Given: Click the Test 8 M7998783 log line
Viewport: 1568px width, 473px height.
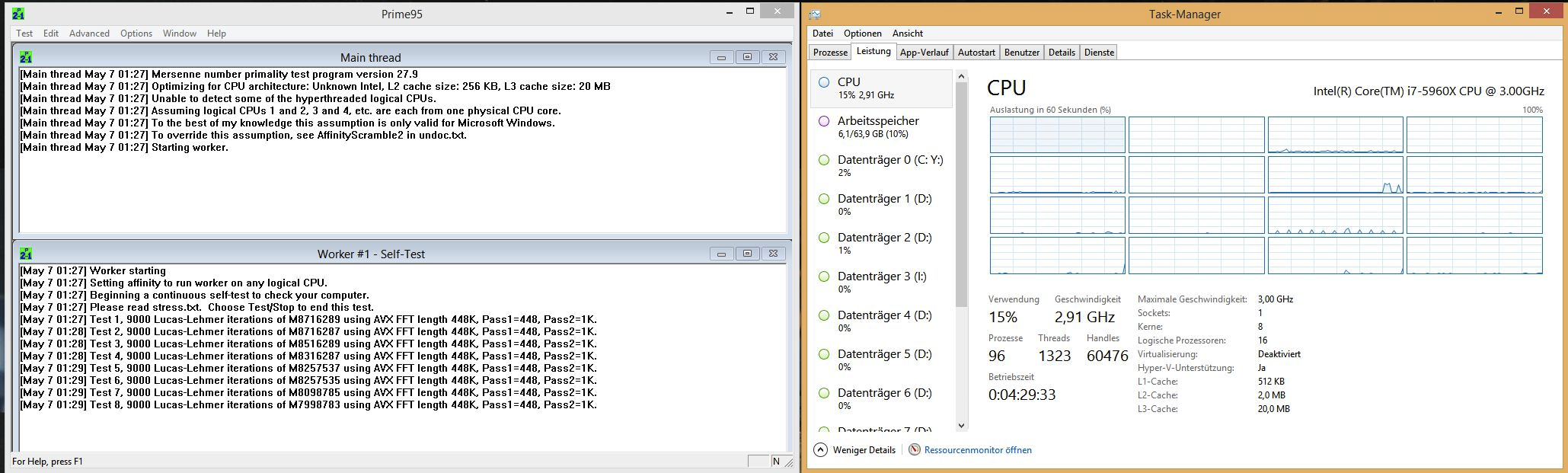Looking at the screenshot, I should coord(308,405).
